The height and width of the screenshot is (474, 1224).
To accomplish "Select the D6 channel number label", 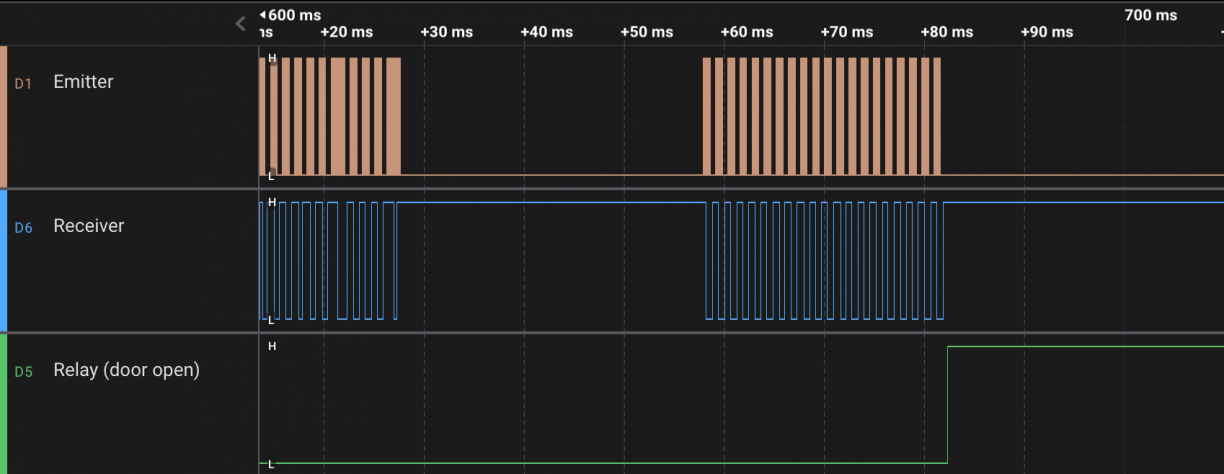I will 23,228.
